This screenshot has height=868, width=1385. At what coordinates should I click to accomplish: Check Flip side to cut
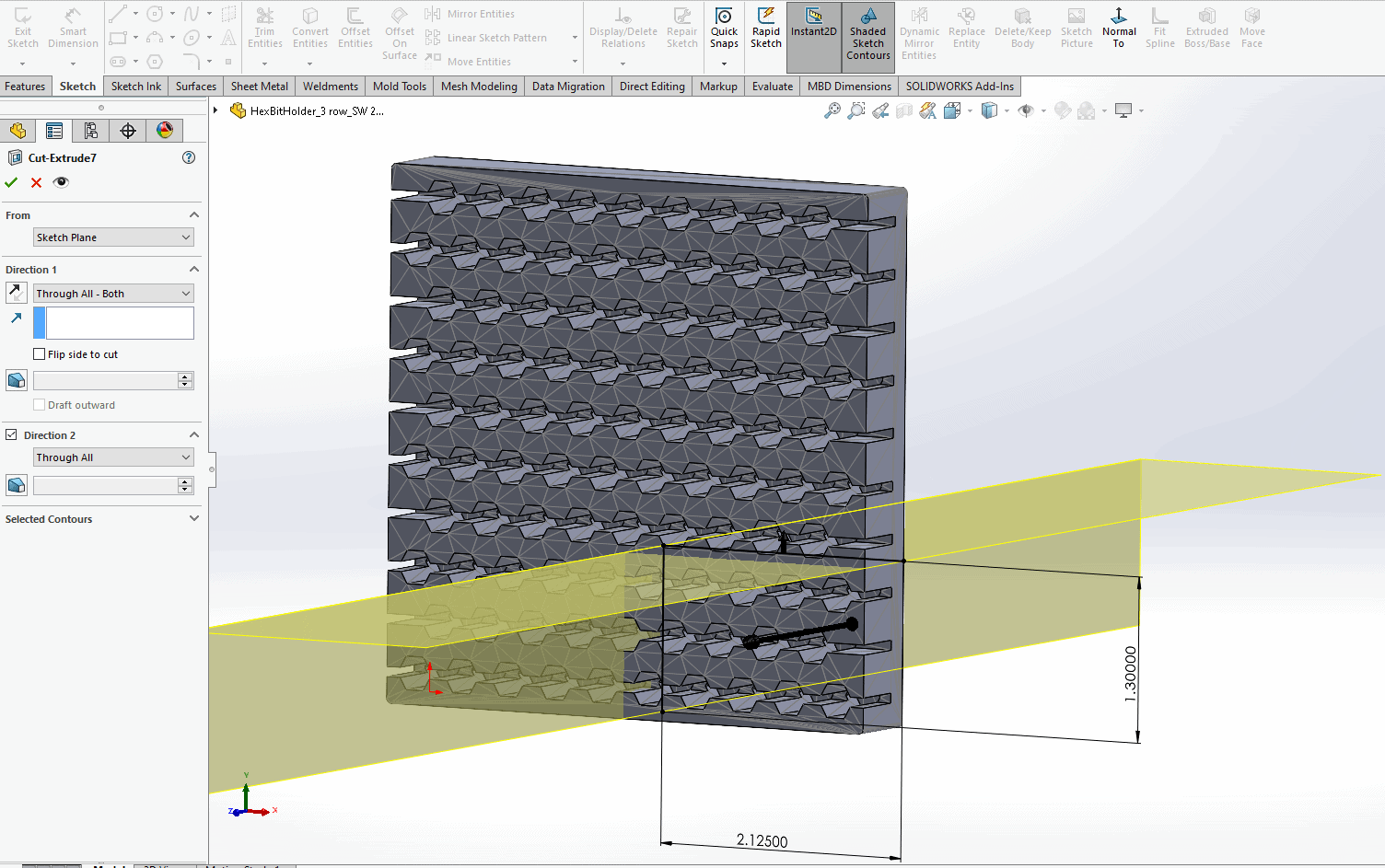(39, 354)
